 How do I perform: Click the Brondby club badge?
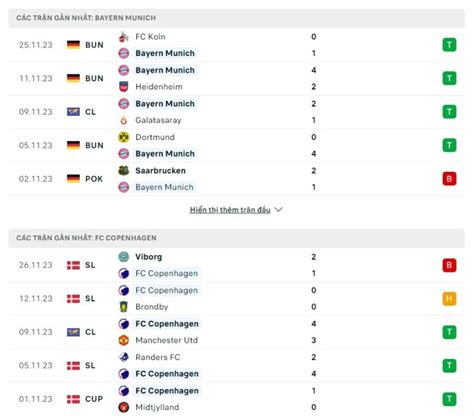click(x=124, y=307)
